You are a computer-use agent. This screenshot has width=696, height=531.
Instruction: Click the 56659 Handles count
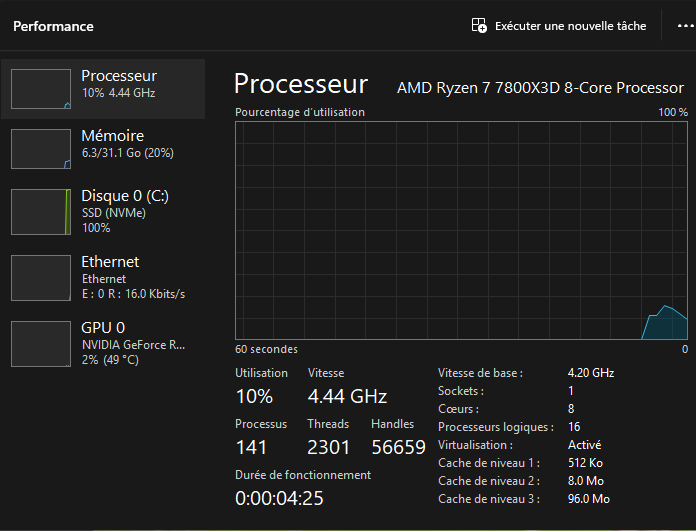(x=398, y=447)
